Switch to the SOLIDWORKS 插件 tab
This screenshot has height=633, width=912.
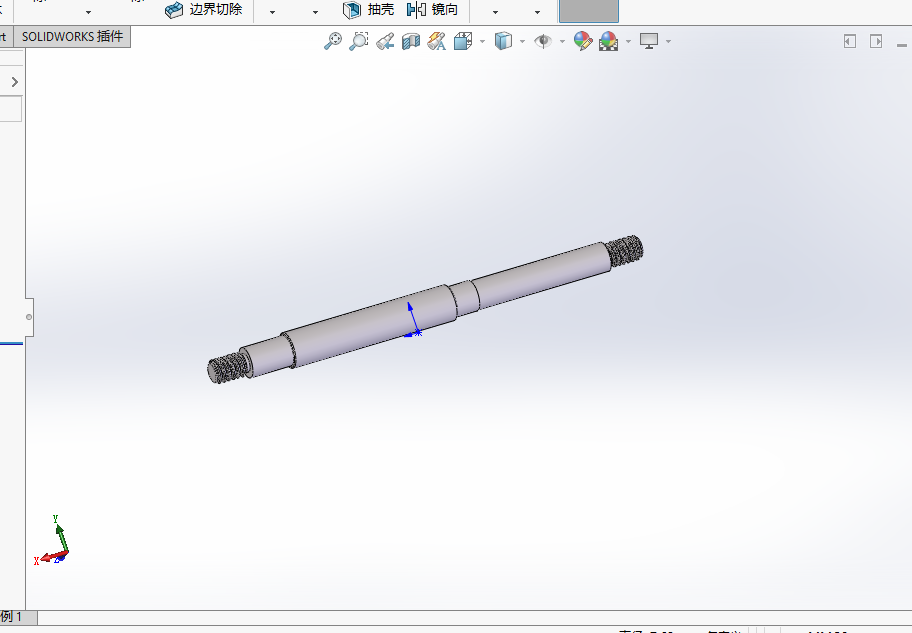tap(72, 37)
